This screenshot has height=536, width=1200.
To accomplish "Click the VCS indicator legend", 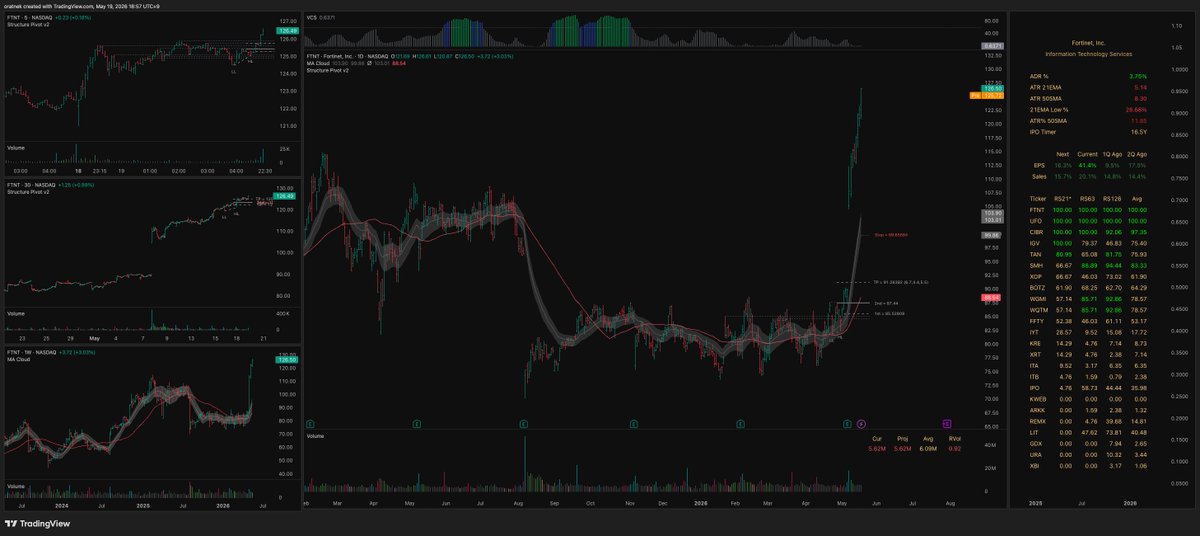I will tap(321, 17).
